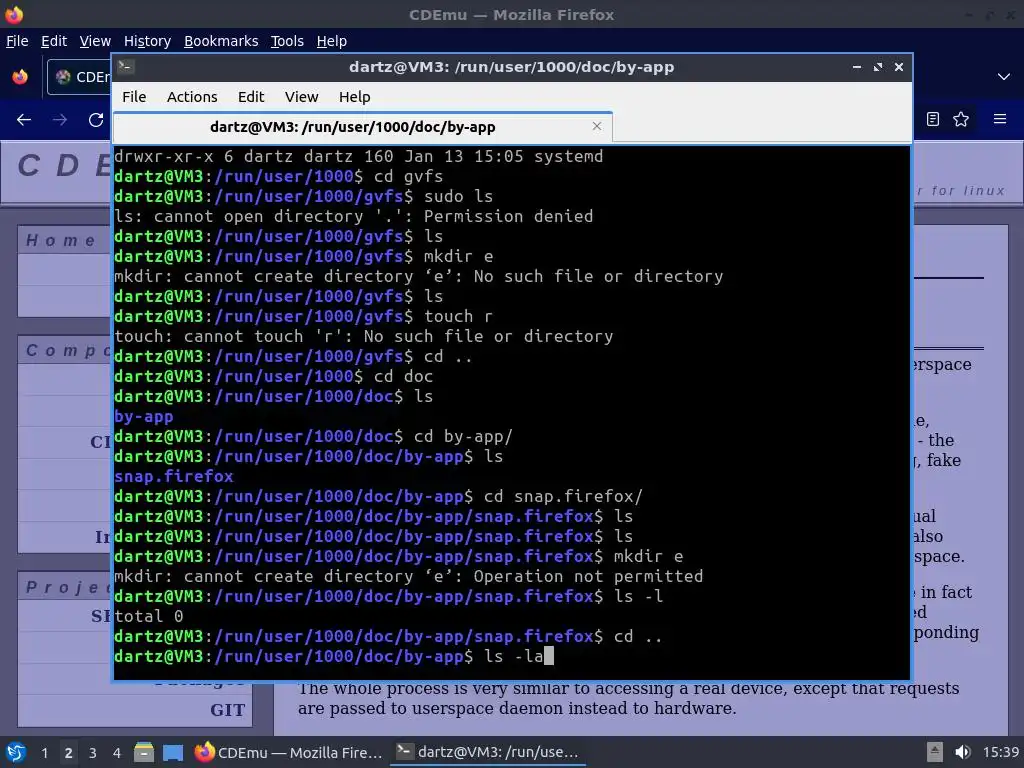Select the CDEmu browser tab
Screen dimensions: 1024x768
pyautogui.click(x=80, y=77)
